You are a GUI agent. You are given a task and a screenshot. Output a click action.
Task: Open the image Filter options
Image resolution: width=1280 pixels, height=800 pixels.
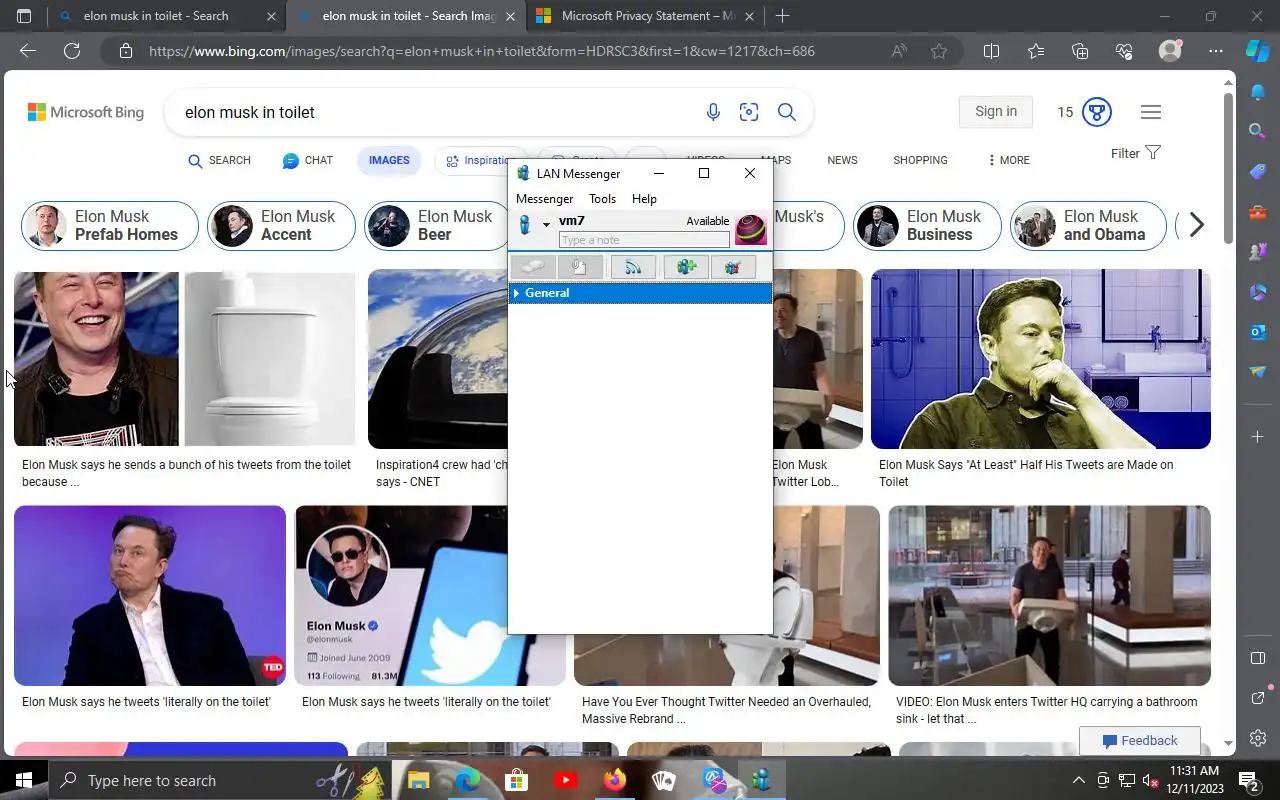1135,153
